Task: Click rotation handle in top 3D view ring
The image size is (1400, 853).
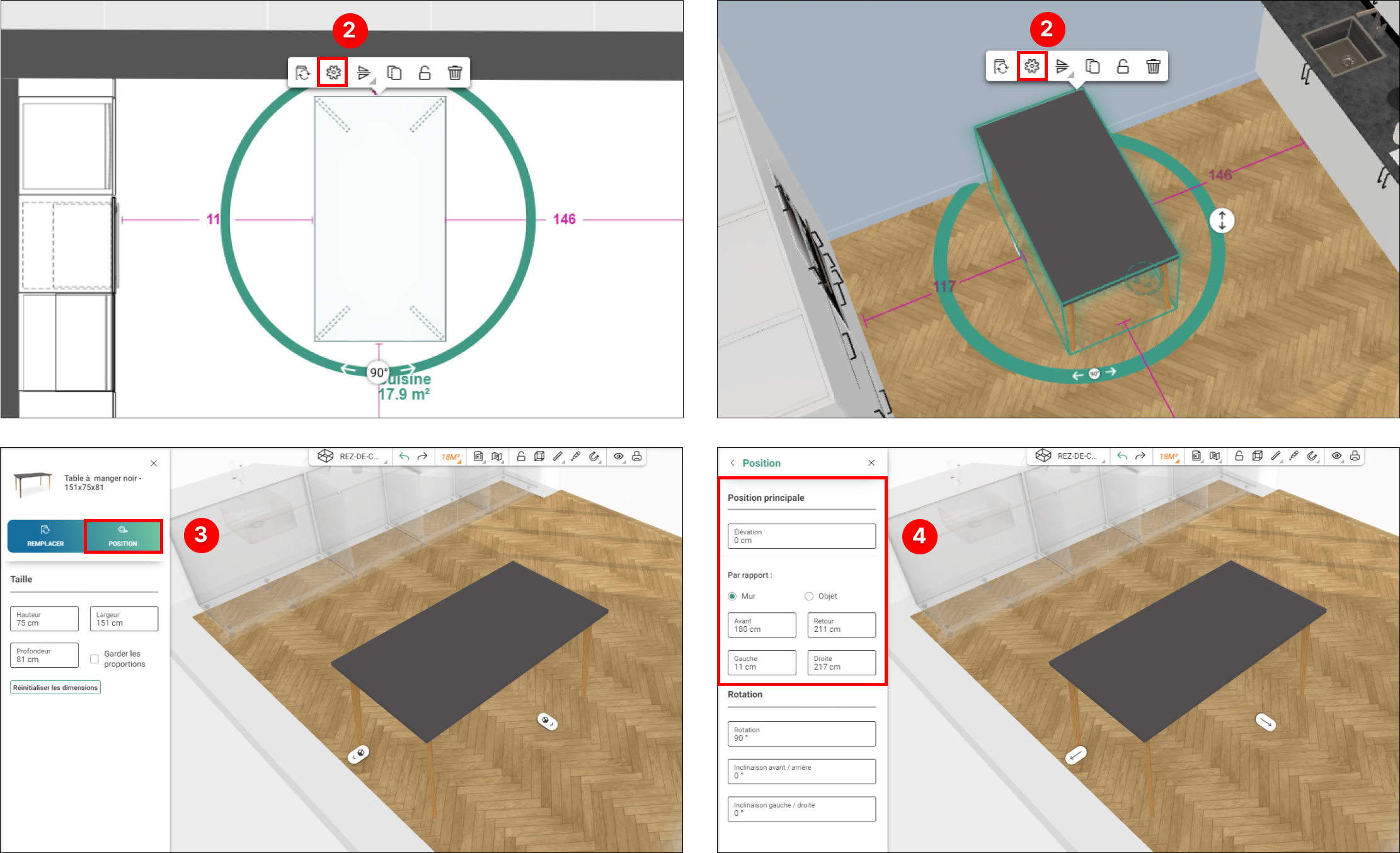Action: coord(1094,374)
